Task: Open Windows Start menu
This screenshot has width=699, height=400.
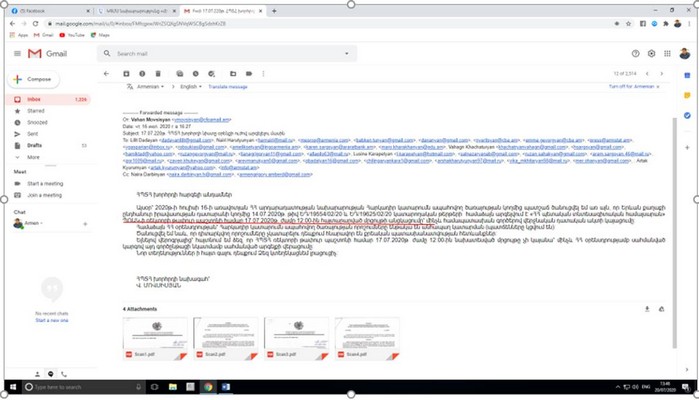Action: [x=13, y=387]
